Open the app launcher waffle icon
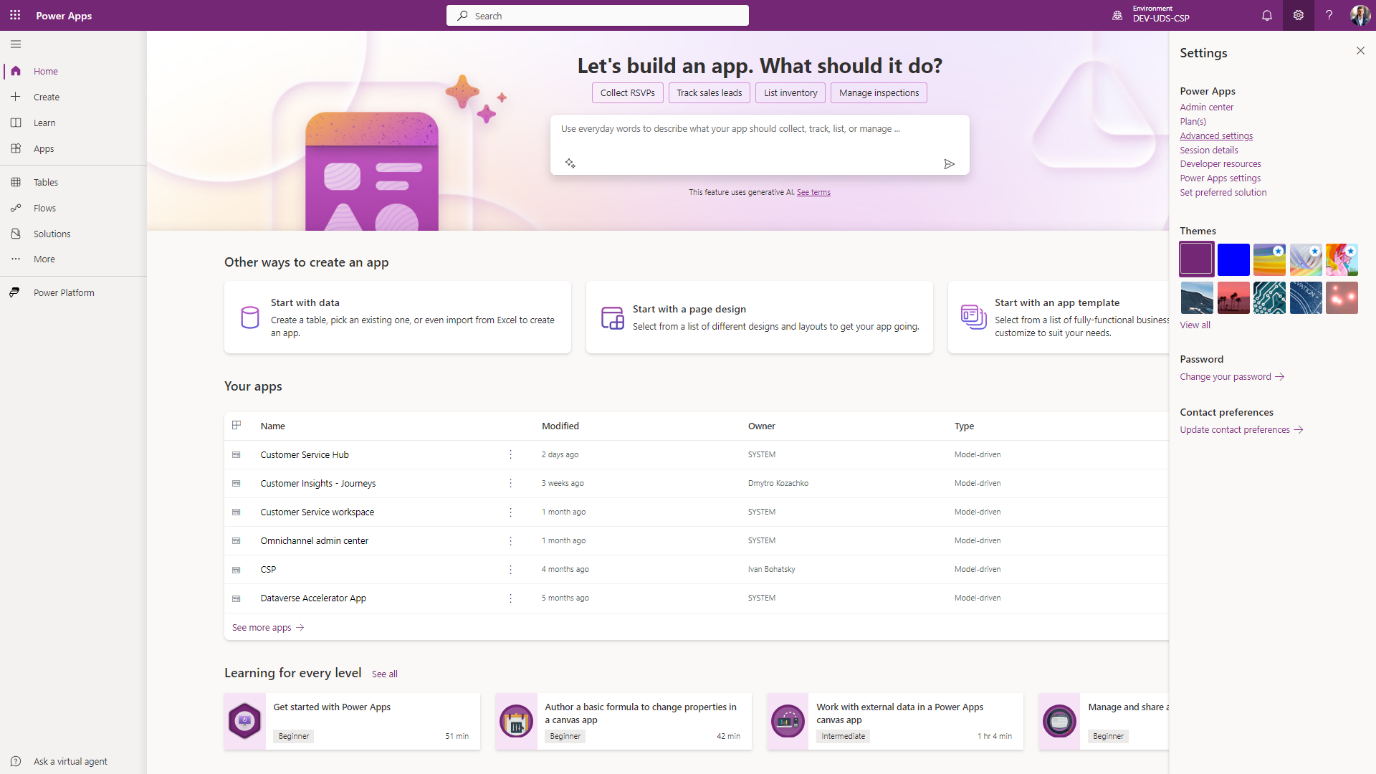Image resolution: width=1376 pixels, height=774 pixels. pos(15,16)
